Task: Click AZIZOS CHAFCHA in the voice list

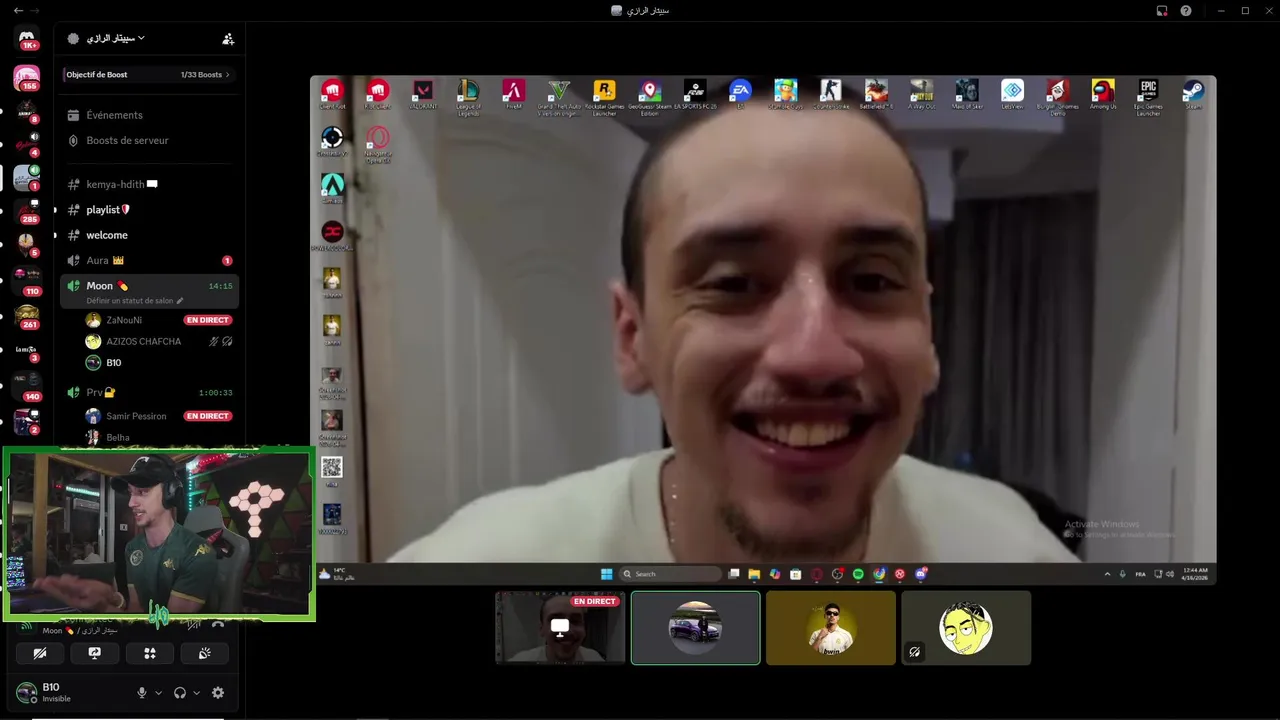Action: [144, 341]
